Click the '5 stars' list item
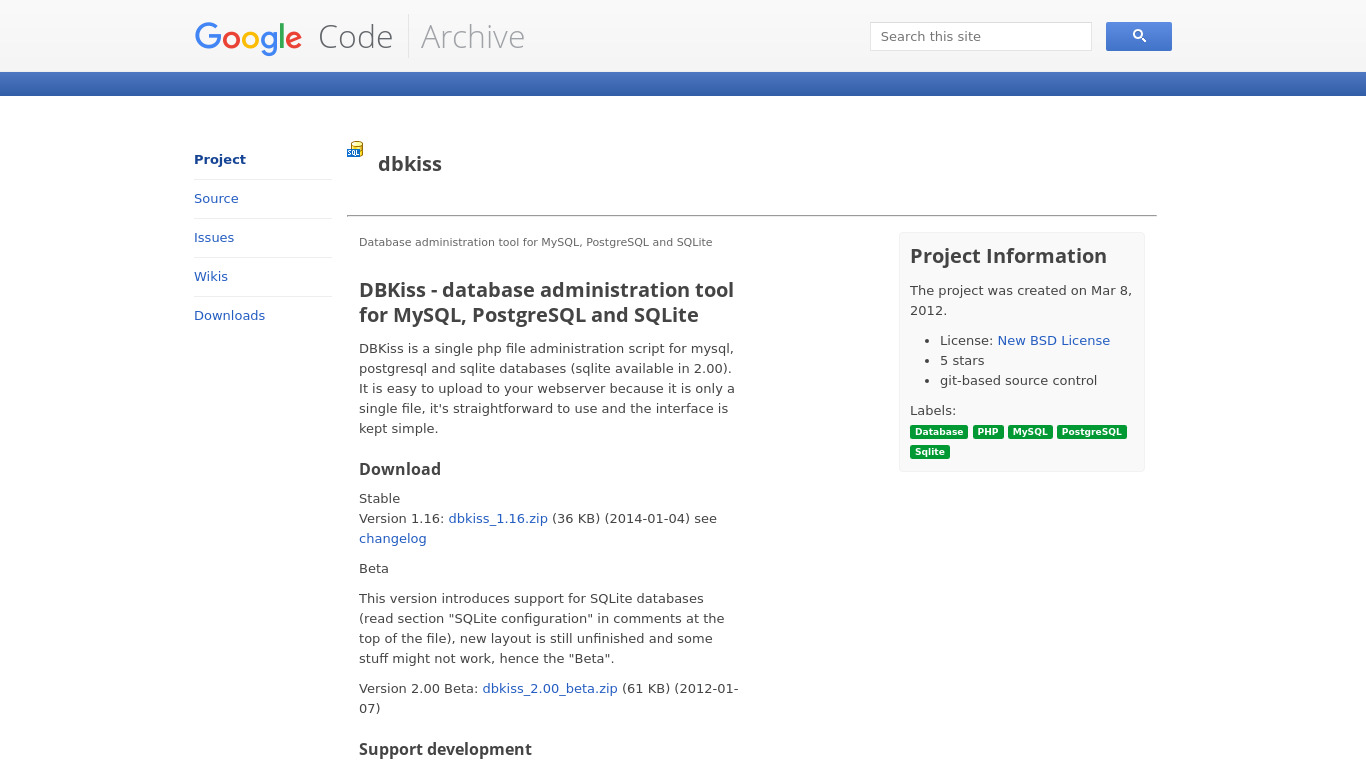Image resolution: width=1366 pixels, height=768 pixels. (x=962, y=361)
